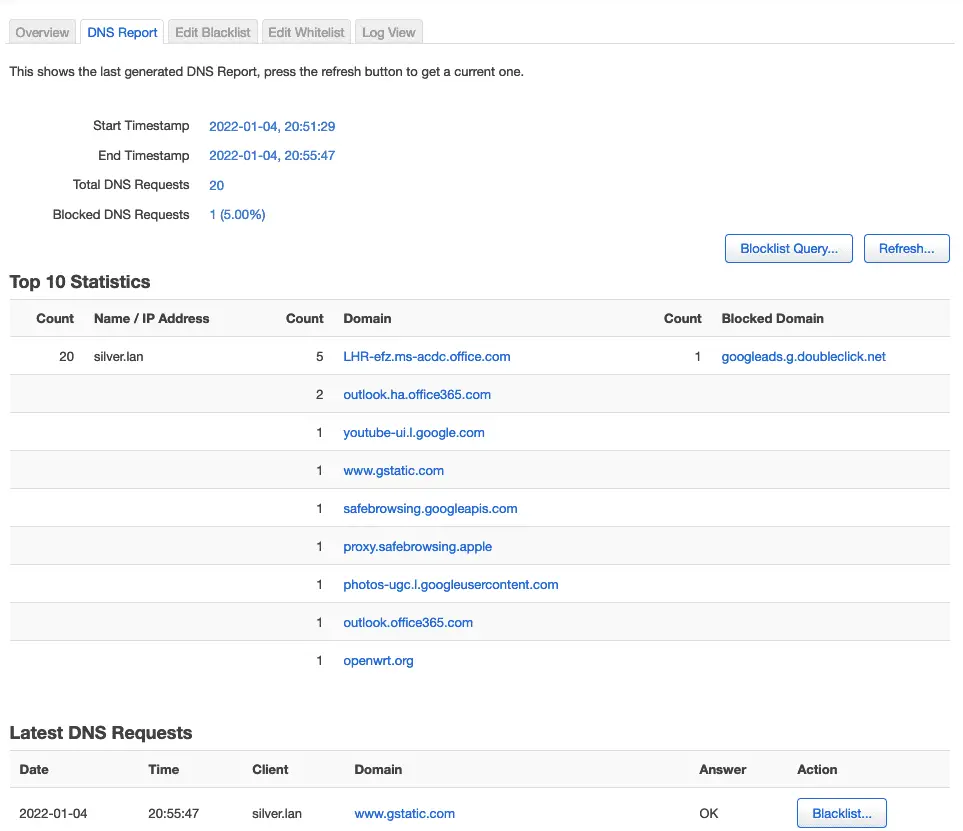The image size is (963, 831).
Task: Click www.gstatic.com in Top 10 Statistics
Action: point(393,471)
